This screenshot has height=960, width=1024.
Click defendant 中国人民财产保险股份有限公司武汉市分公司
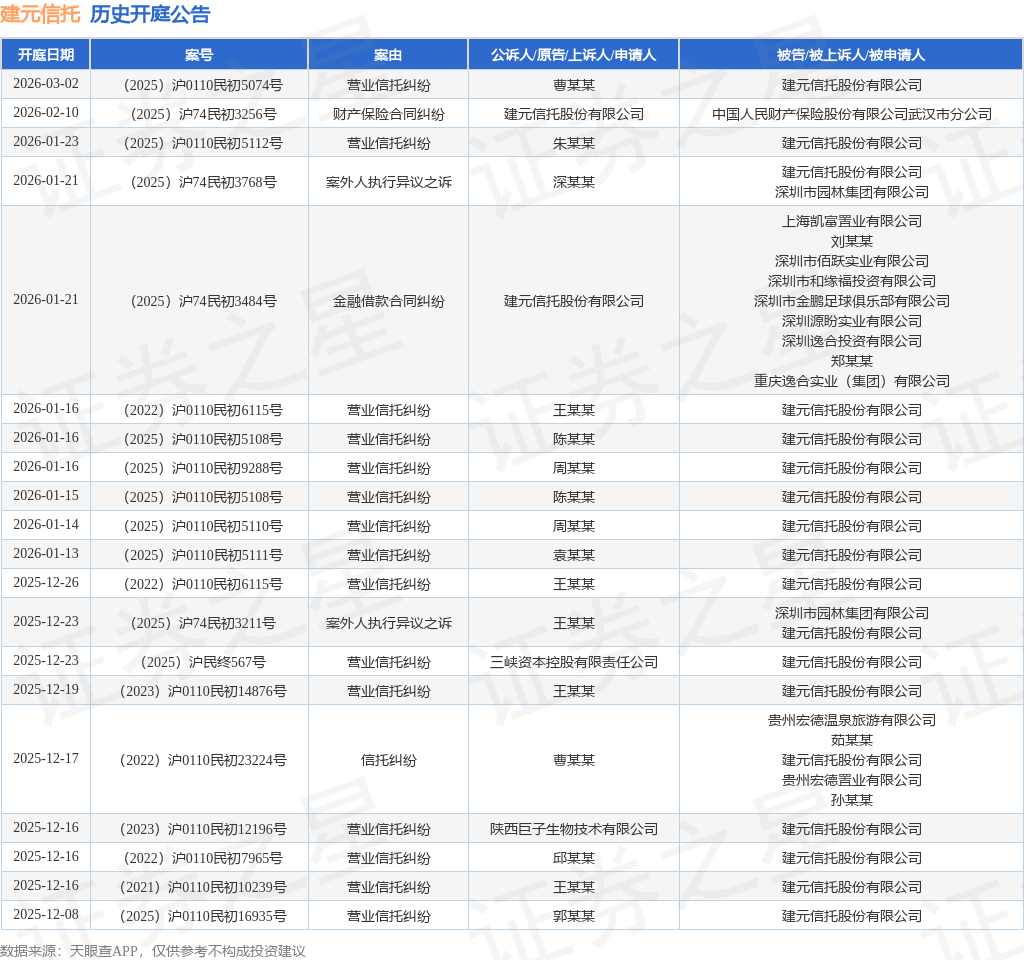click(852, 114)
